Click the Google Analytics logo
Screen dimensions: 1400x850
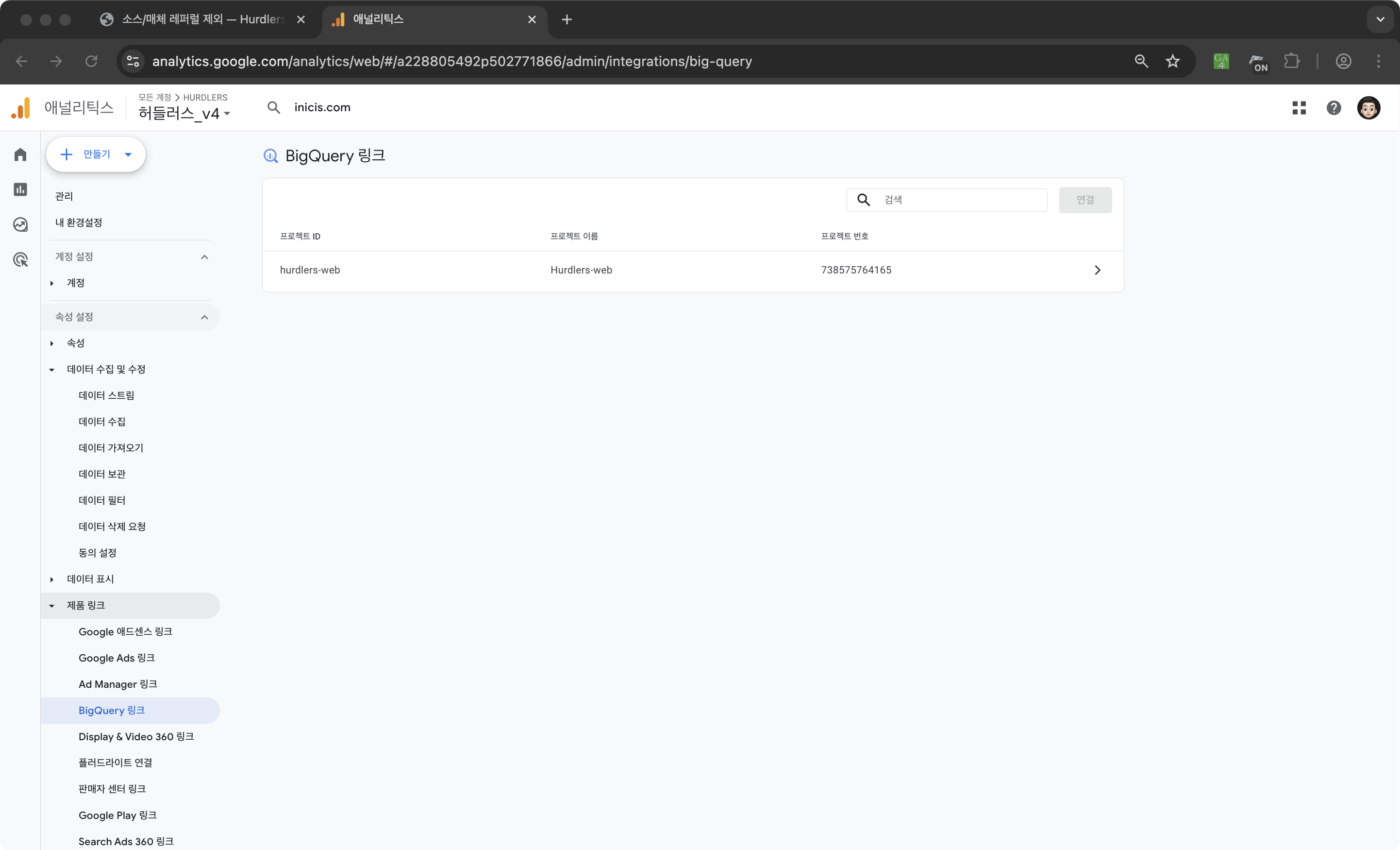pos(21,108)
